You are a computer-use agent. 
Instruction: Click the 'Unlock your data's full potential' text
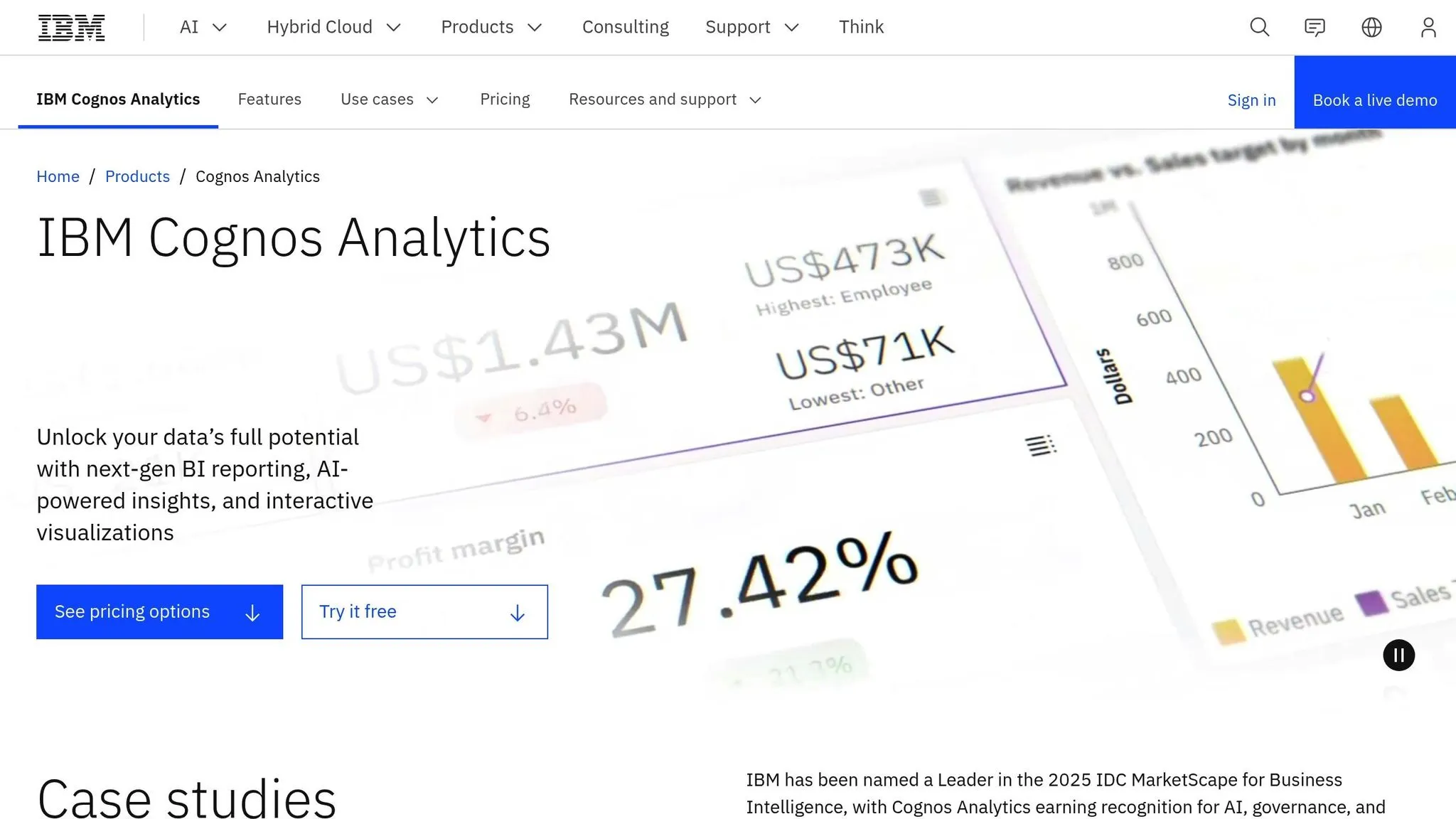click(x=205, y=485)
